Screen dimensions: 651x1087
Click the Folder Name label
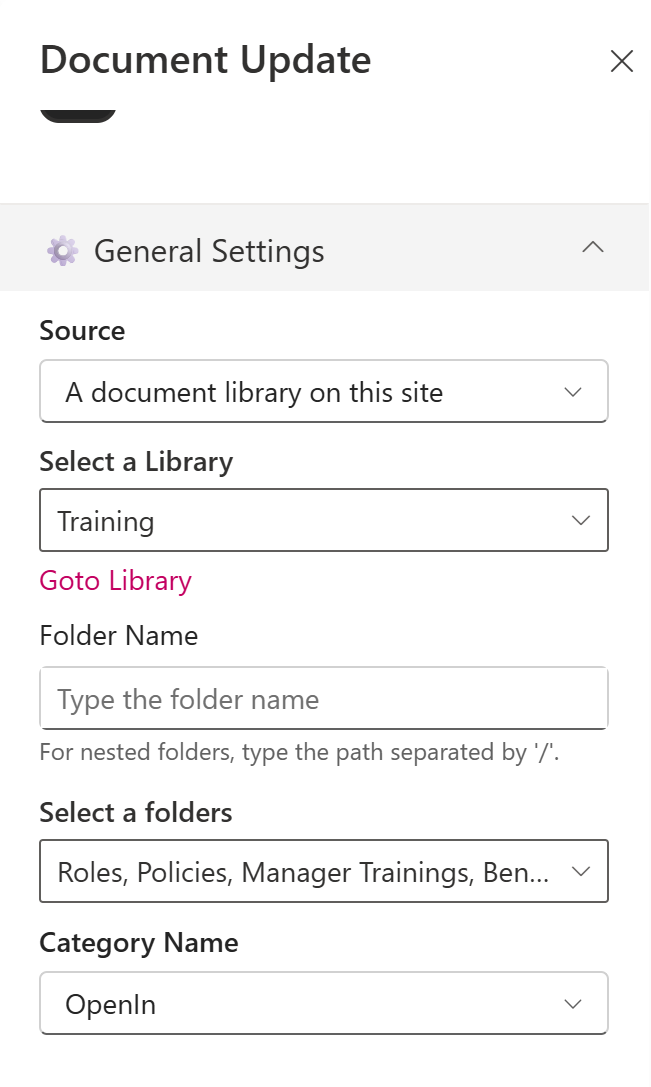118,635
